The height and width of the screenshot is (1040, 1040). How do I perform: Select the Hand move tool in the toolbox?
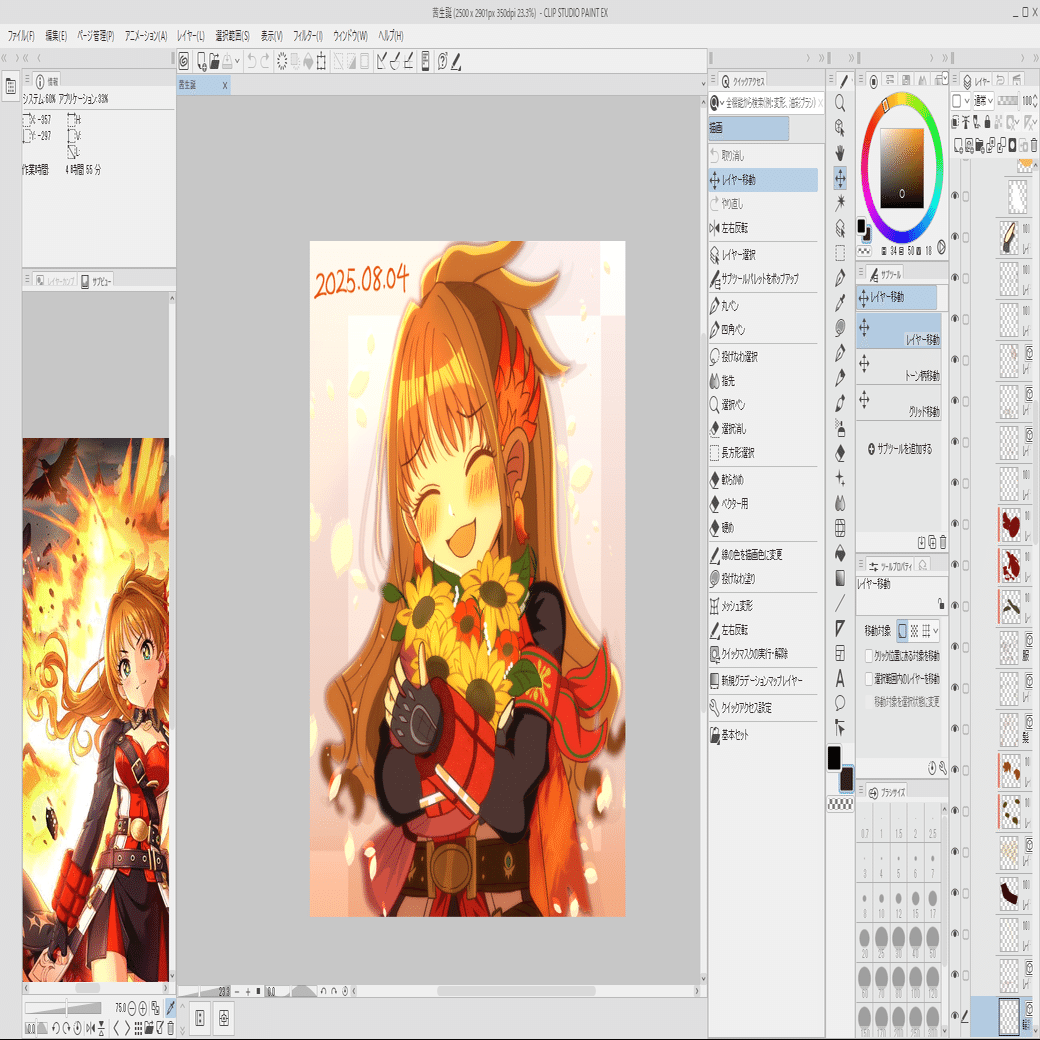pos(840,153)
